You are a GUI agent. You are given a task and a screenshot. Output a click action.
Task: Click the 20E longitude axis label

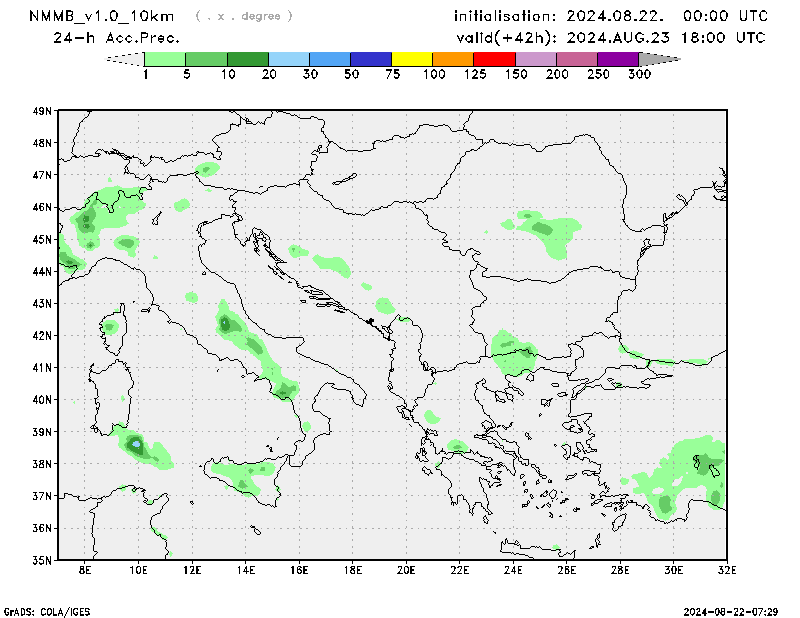tap(406, 570)
